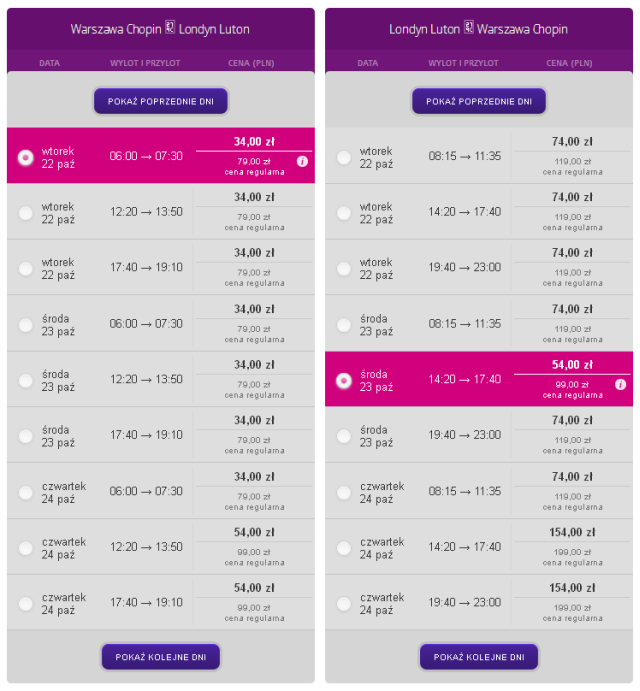Click the swap icon between Londyn Luton and Warszawa Chopin

[x=469, y=27]
